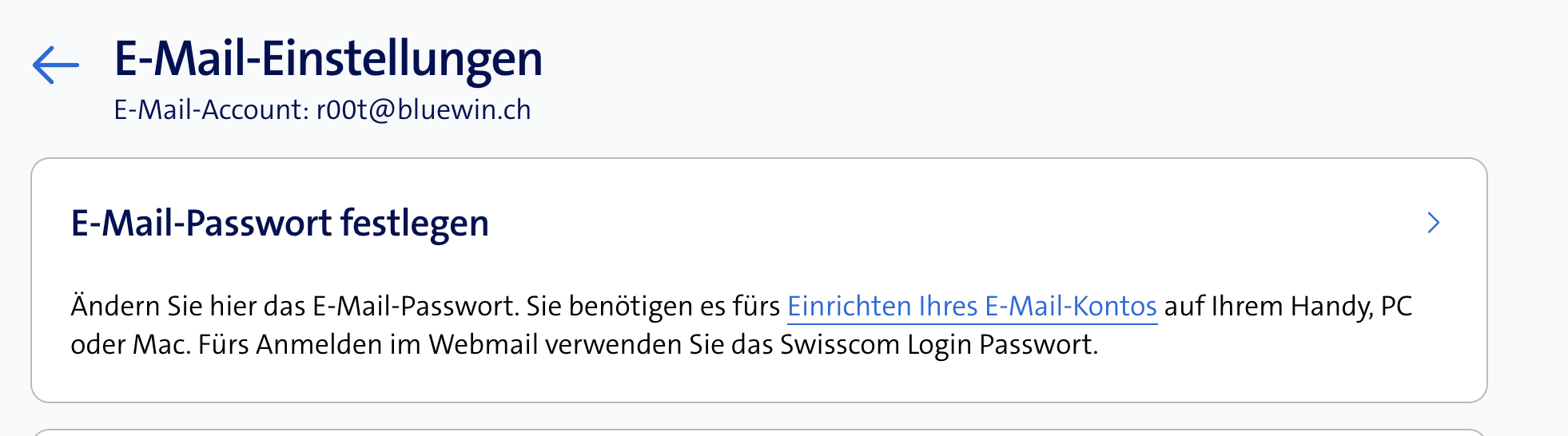
Task: Click the word "Webmail" in the description
Action: point(484,345)
